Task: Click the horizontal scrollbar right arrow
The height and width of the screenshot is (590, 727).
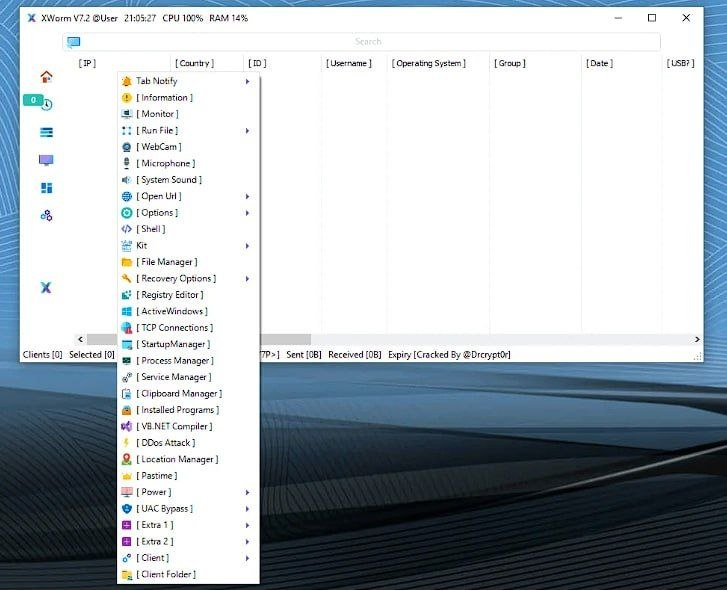Action: pos(697,339)
